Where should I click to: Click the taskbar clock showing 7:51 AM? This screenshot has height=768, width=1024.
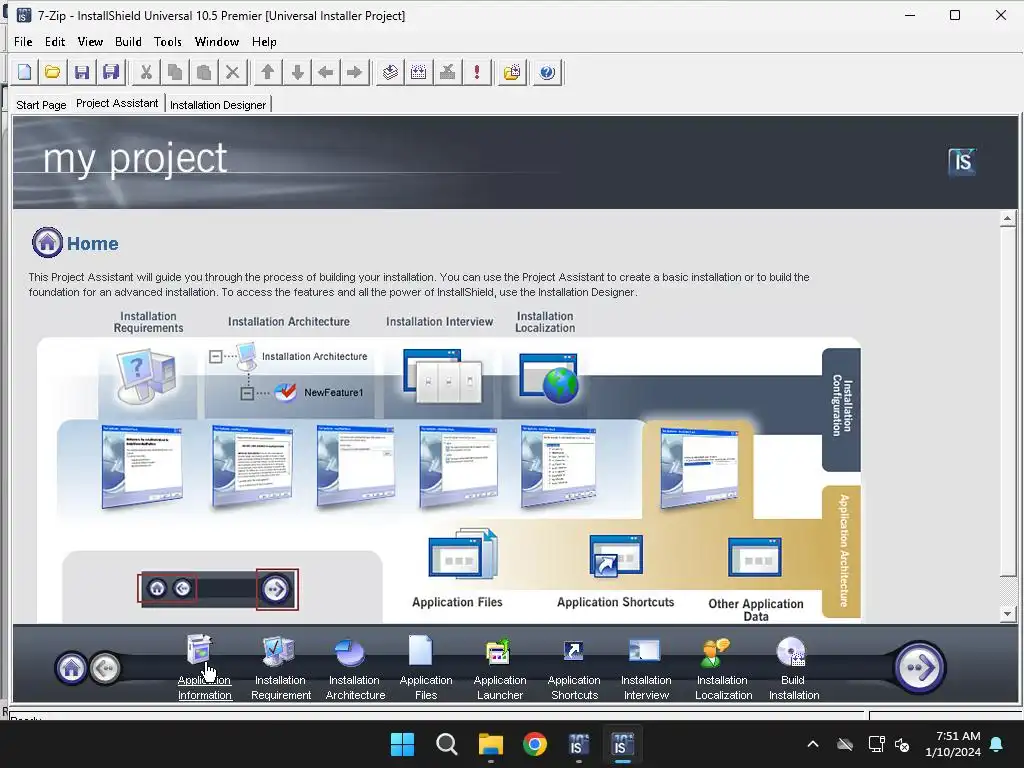coord(953,744)
